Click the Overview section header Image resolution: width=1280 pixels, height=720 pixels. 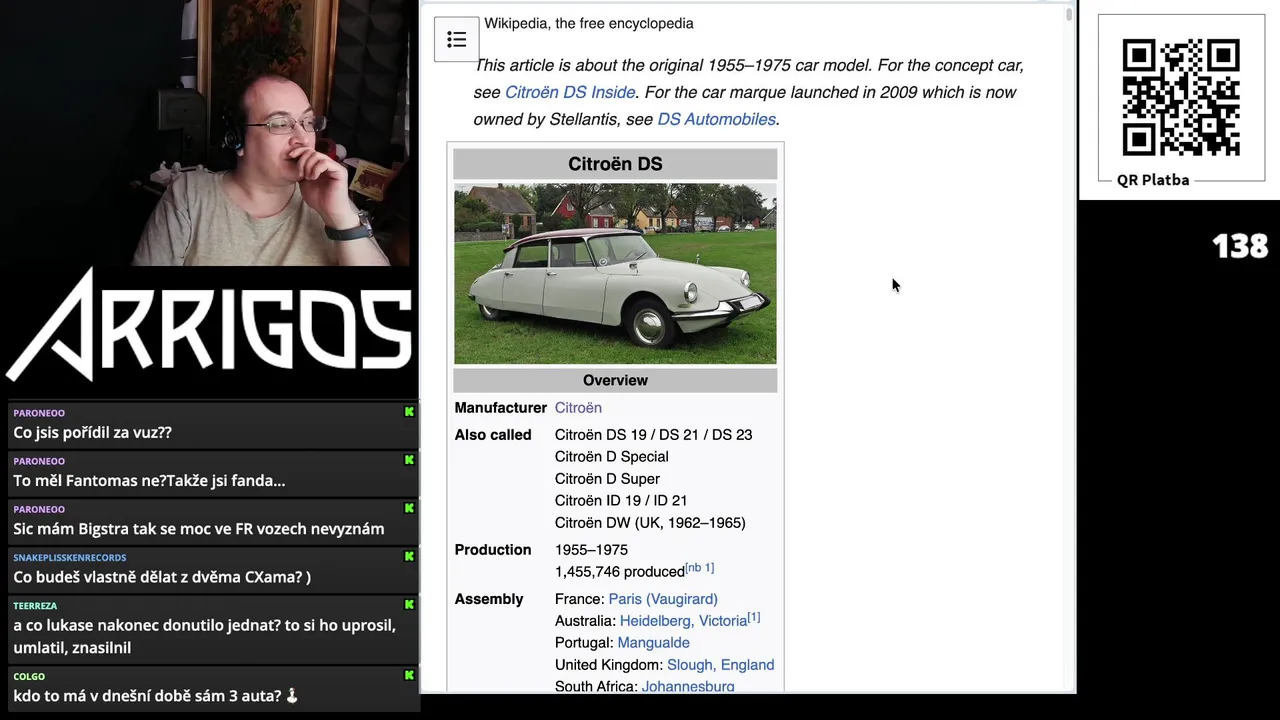615,380
